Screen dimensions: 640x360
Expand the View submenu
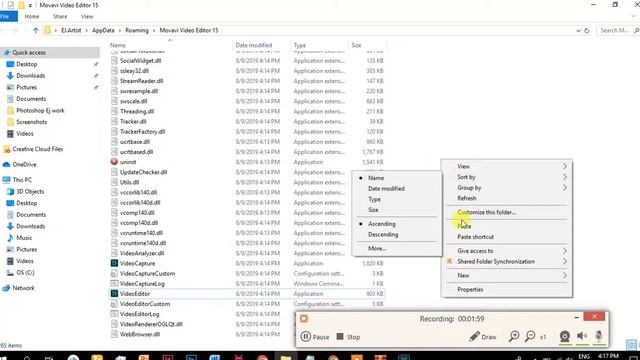click(x=507, y=166)
